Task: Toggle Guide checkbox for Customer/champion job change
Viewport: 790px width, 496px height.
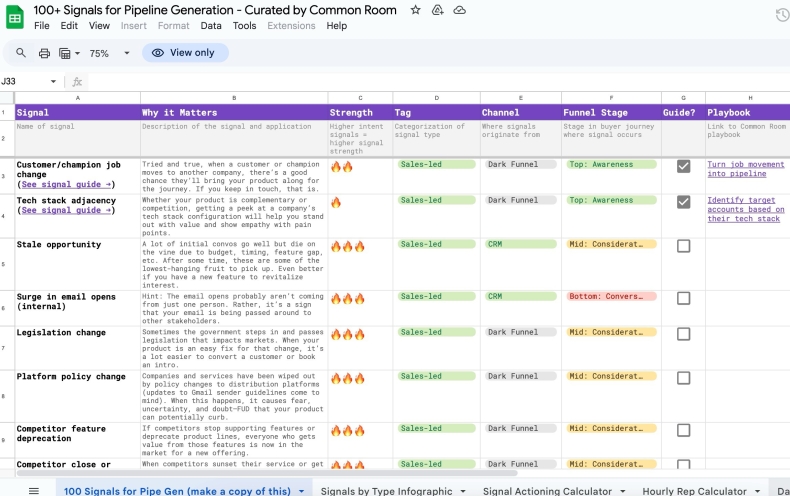Action: click(x=683, y=166)
